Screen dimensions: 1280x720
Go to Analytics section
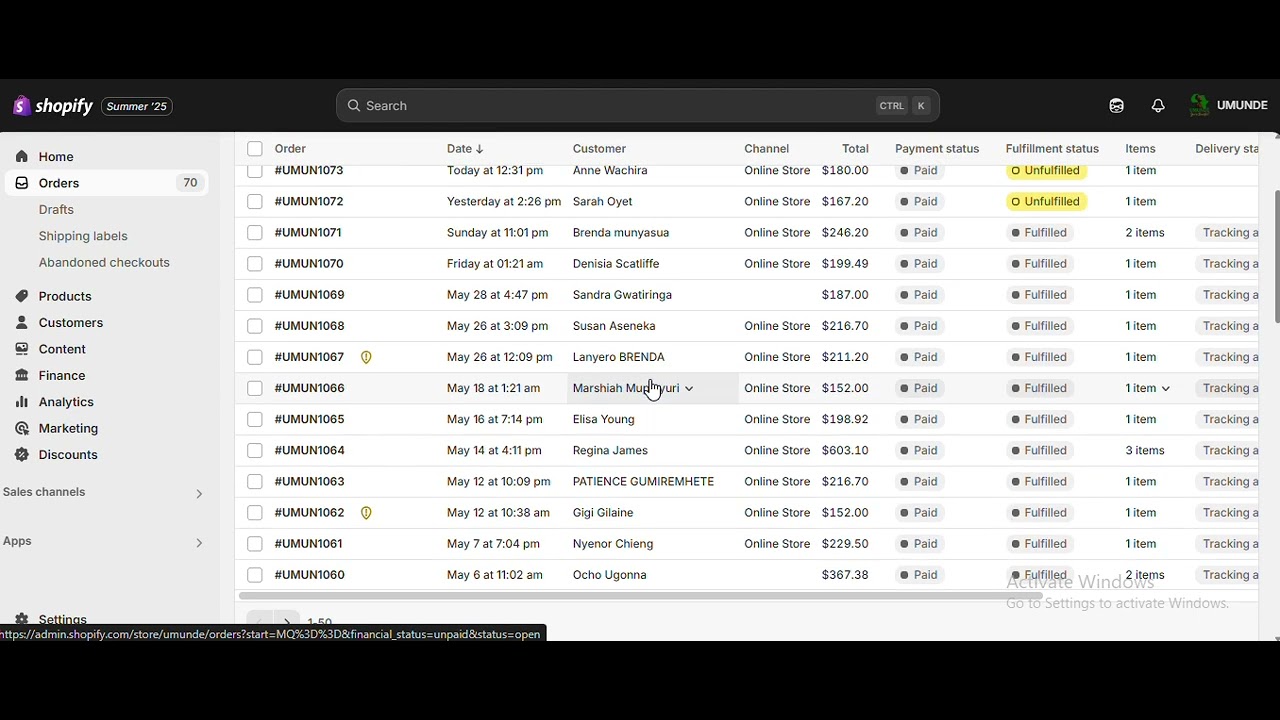(x=66, y=402)
